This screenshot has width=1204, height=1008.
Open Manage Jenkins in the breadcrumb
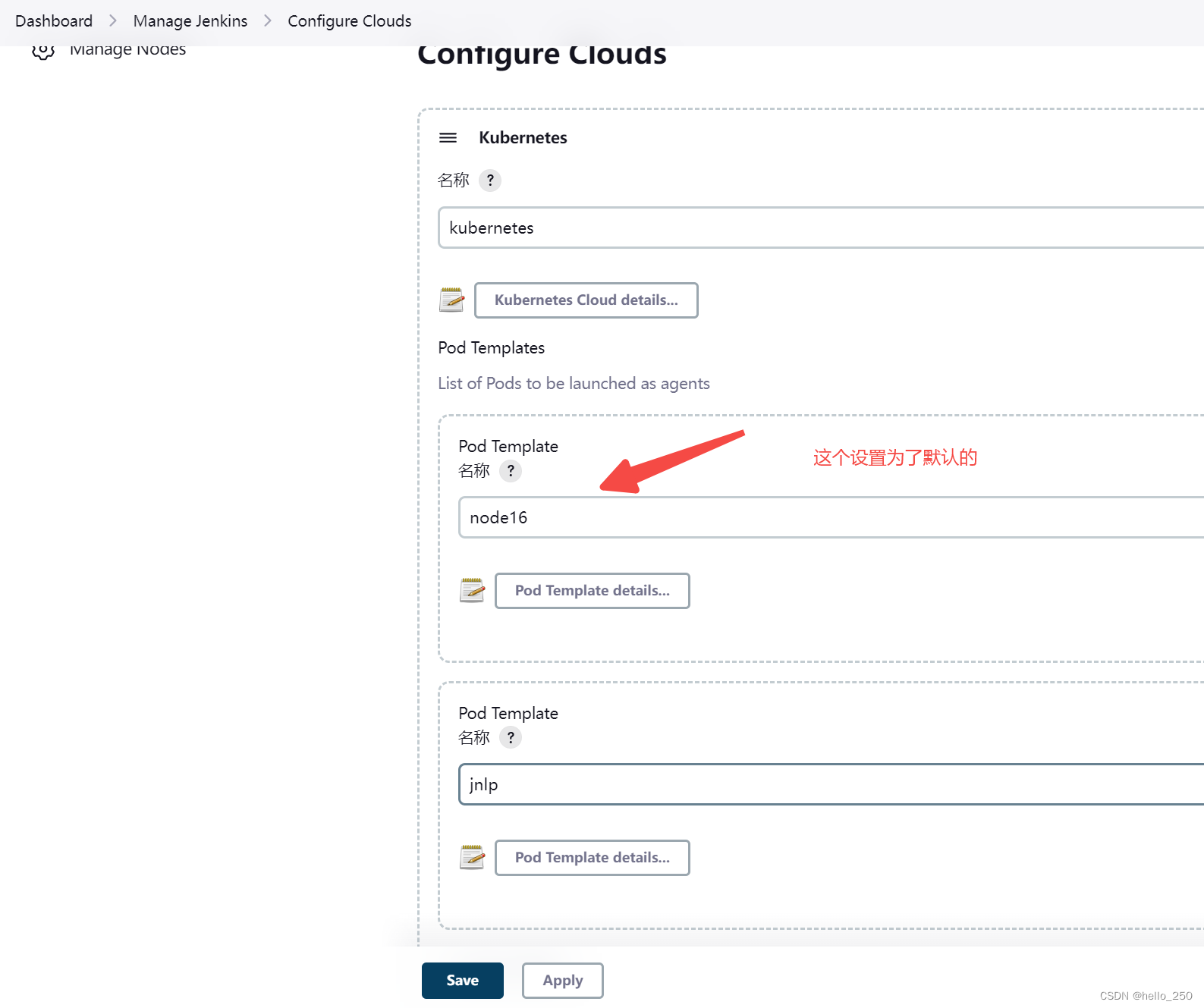[x=190, y=21]
